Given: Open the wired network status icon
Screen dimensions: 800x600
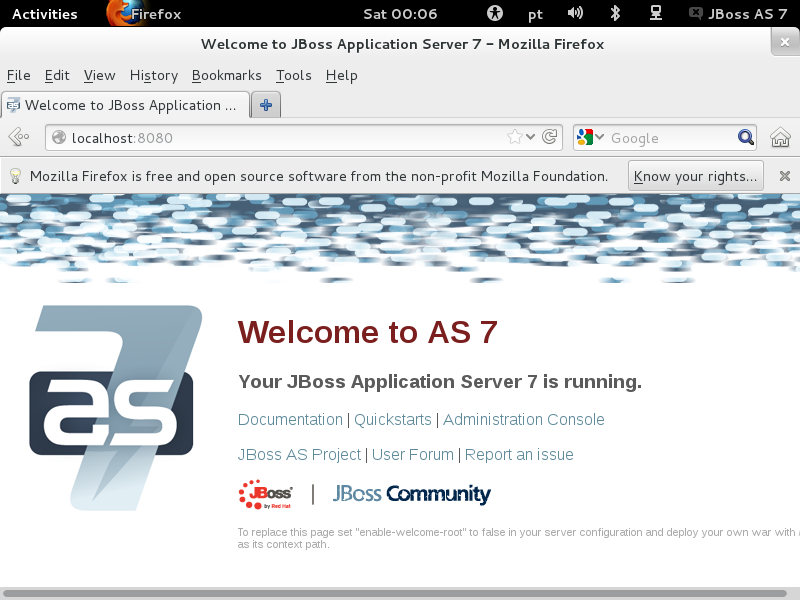Looking at the screenshot, I should click(x=656, y=13).
